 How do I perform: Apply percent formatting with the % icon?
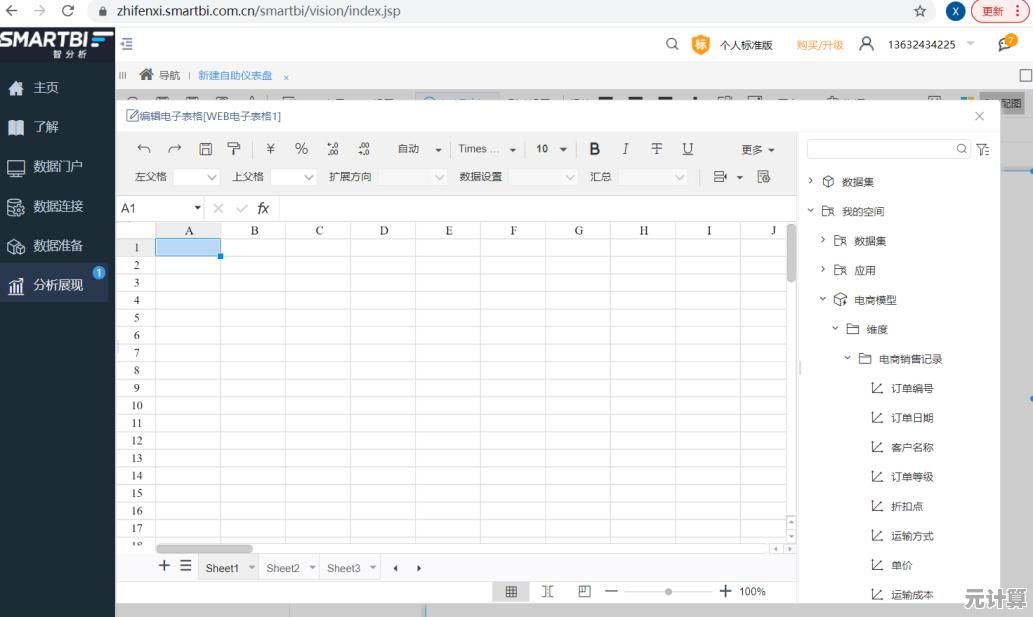(x=300, y=148)
